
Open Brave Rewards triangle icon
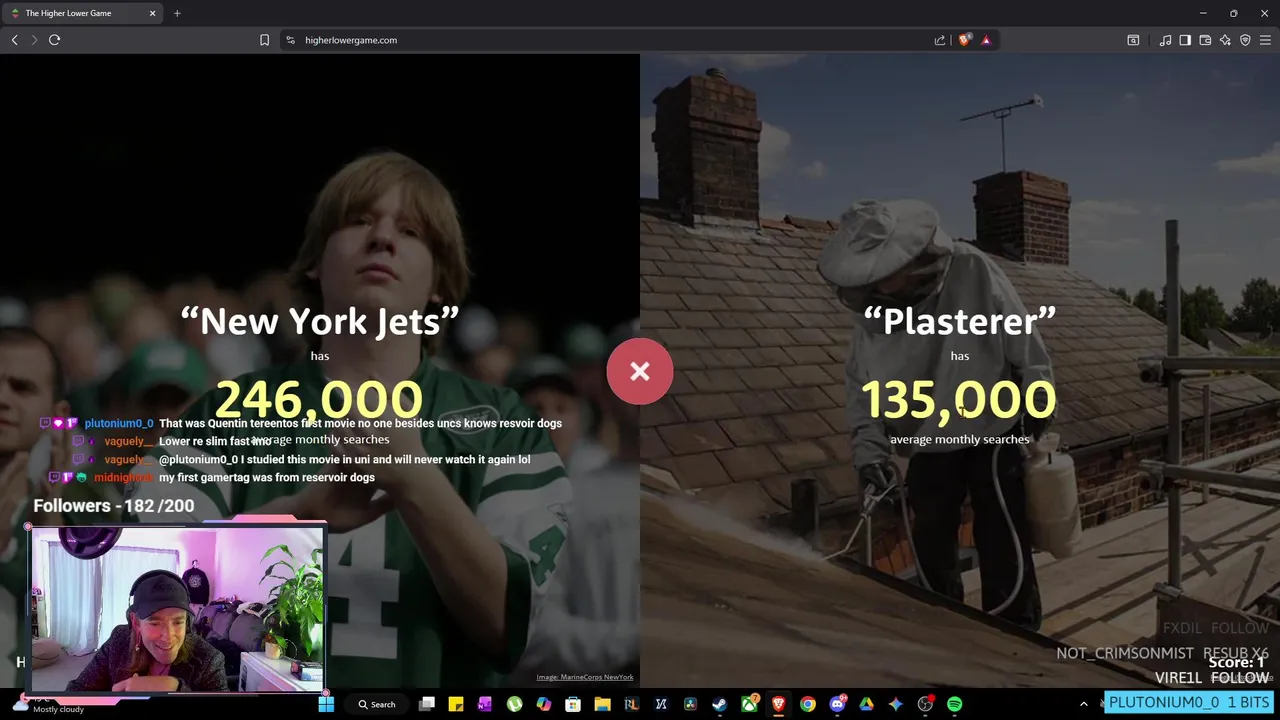(x=986, y=40)
